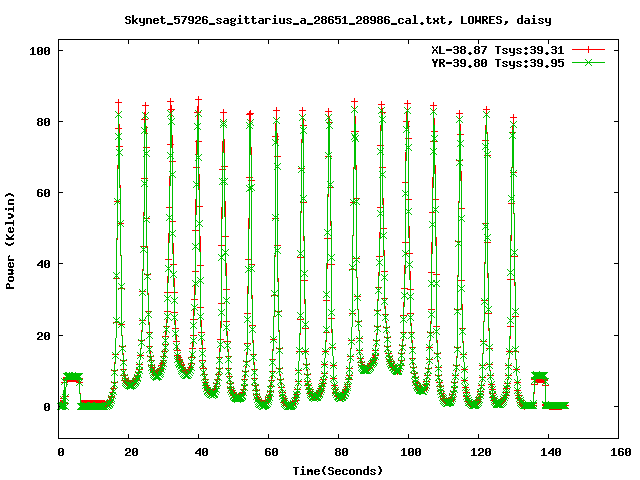
Task: Click the x-axis tick label 20
Action: 131,452
